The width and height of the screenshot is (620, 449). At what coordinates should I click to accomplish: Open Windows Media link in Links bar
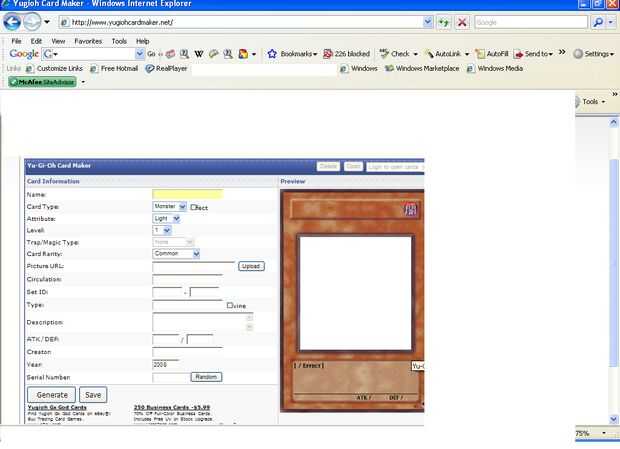click(x=495, y=68)
